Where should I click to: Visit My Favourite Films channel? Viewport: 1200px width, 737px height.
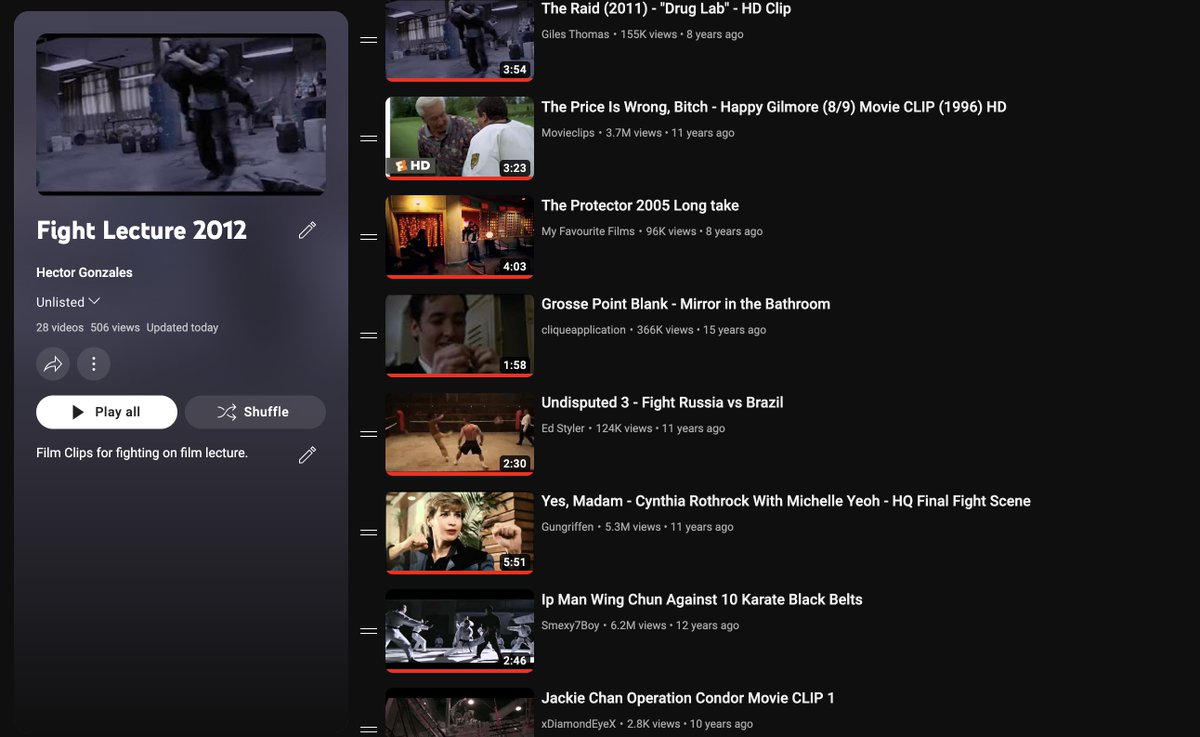(x=588, y=231)
